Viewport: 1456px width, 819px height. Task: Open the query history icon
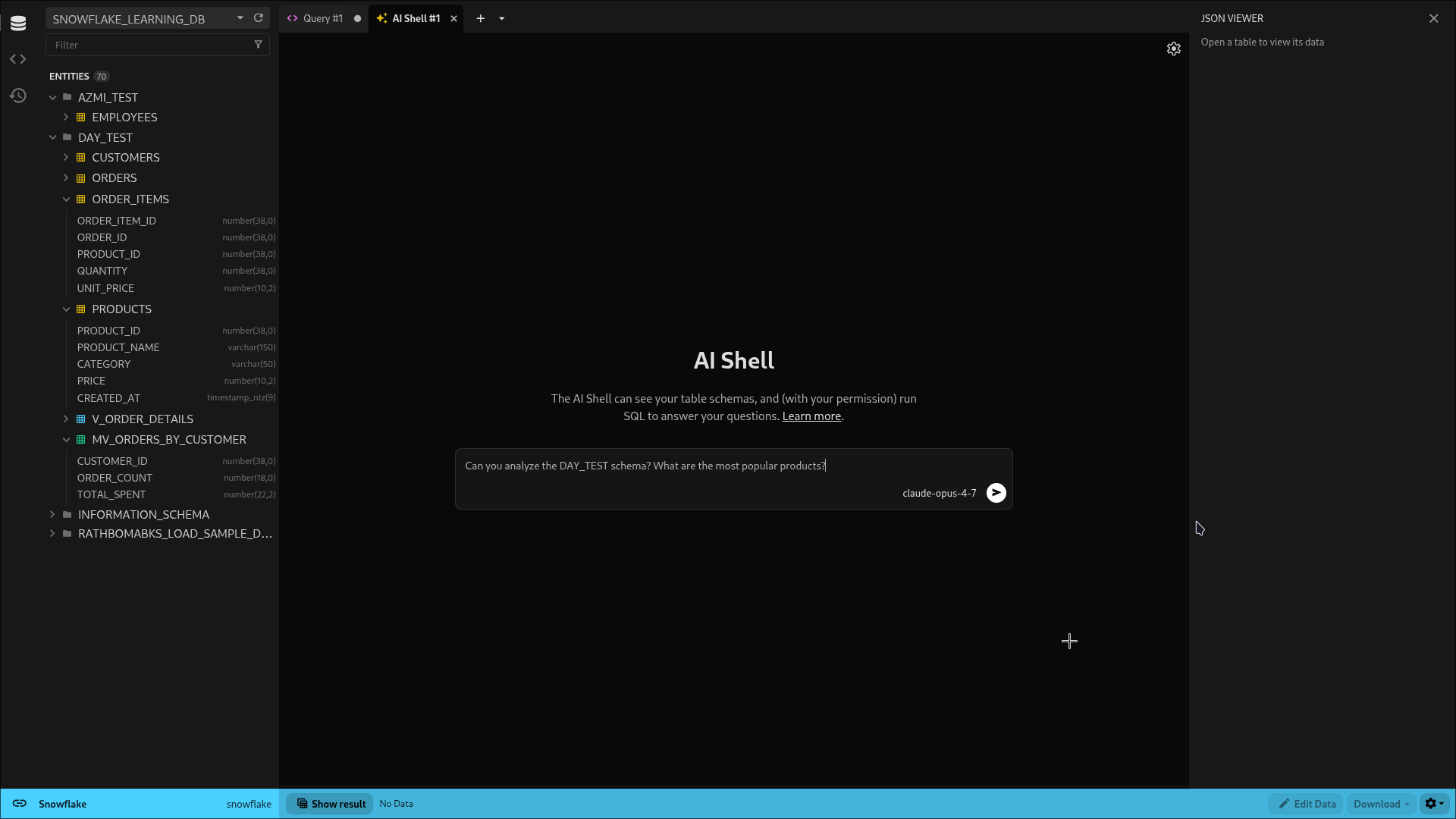(x=18, y=96)
